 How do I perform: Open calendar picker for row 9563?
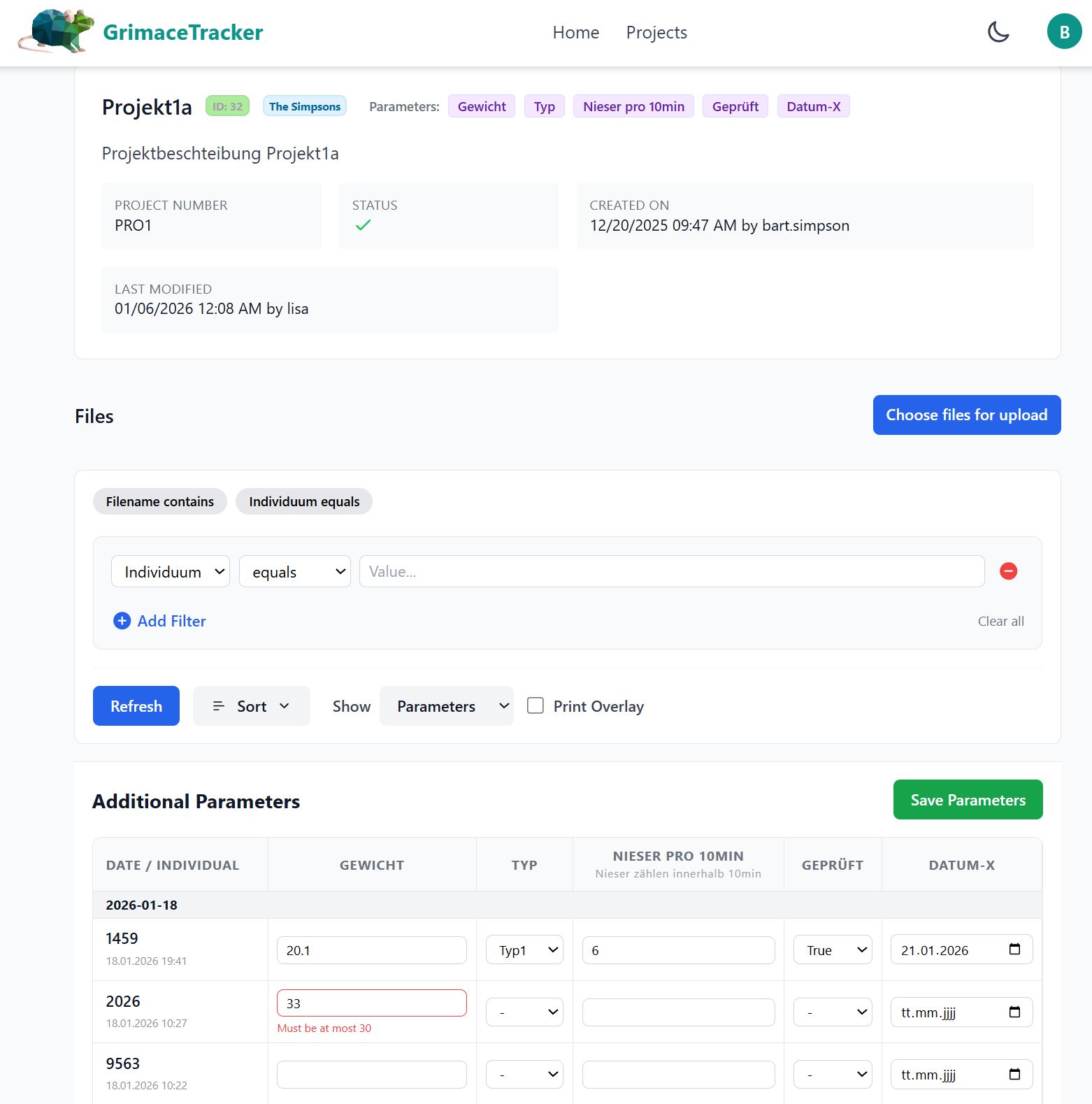click(x=1014, y=1074)
